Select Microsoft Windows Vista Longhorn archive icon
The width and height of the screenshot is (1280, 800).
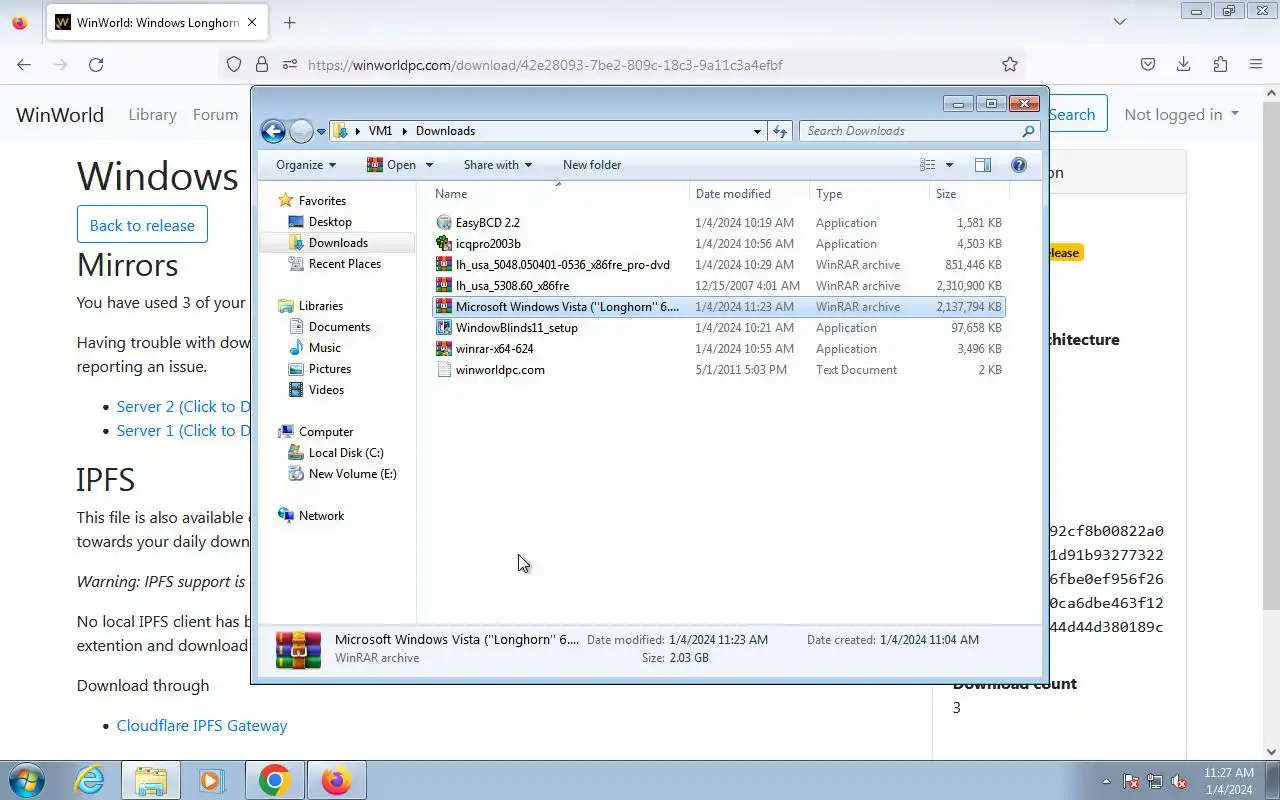tap(444, 307)
